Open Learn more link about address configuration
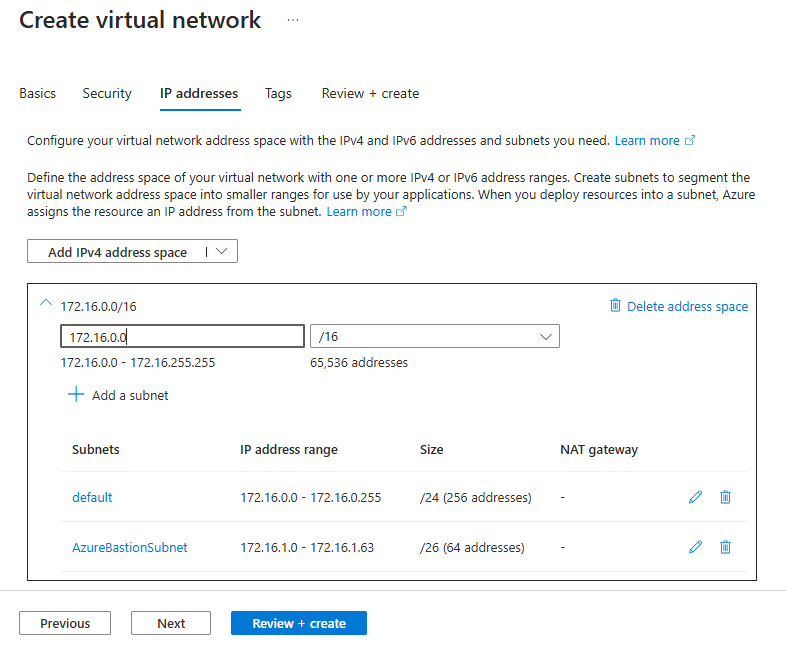This screenshot has width=786, height=656. point(647,140)
